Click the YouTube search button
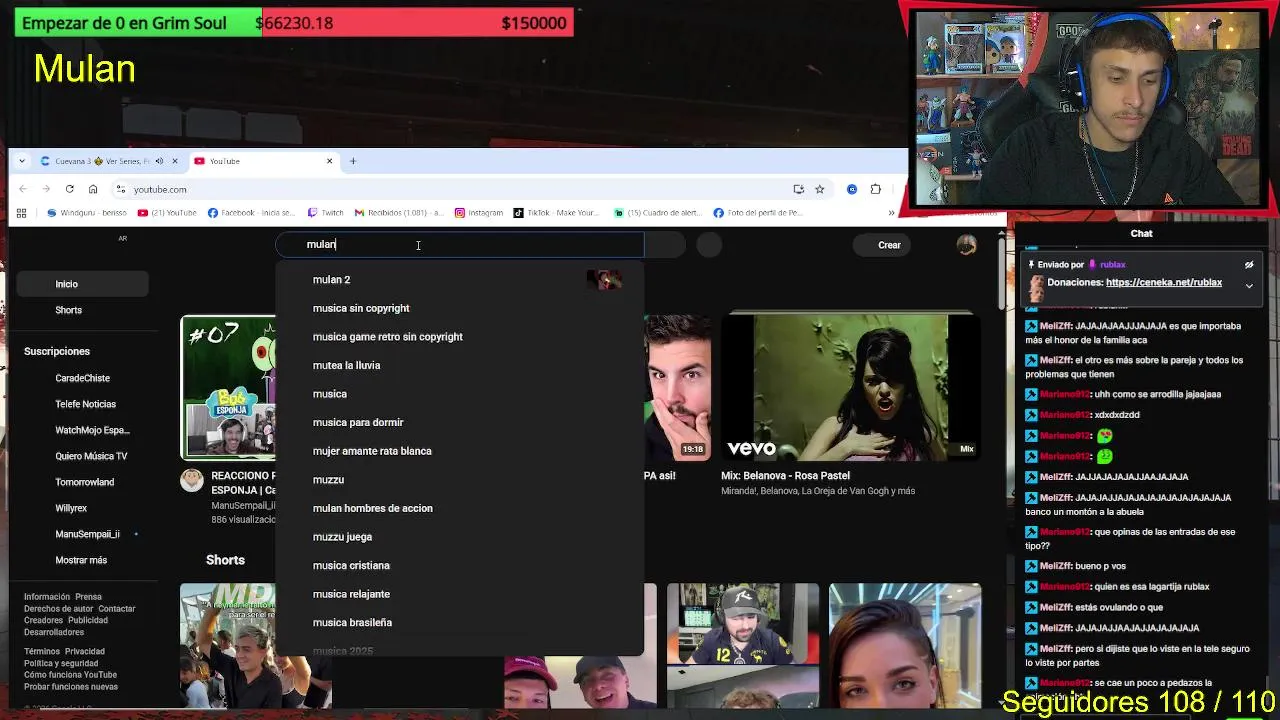The width and height of the screenshot is (1280, 720). pyautogui.click(x=665, y=245)
